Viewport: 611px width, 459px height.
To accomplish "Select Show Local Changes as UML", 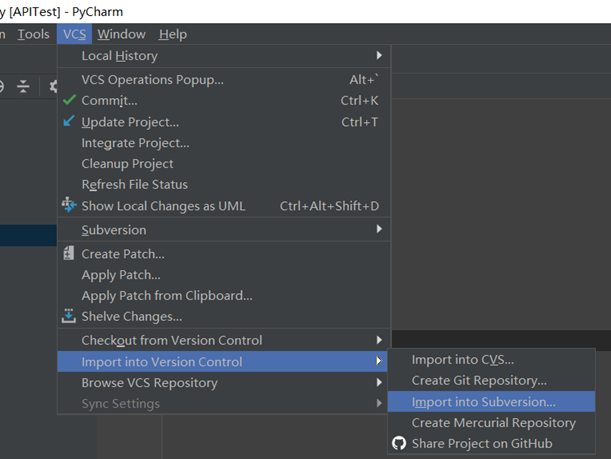I will click(224, 206).
